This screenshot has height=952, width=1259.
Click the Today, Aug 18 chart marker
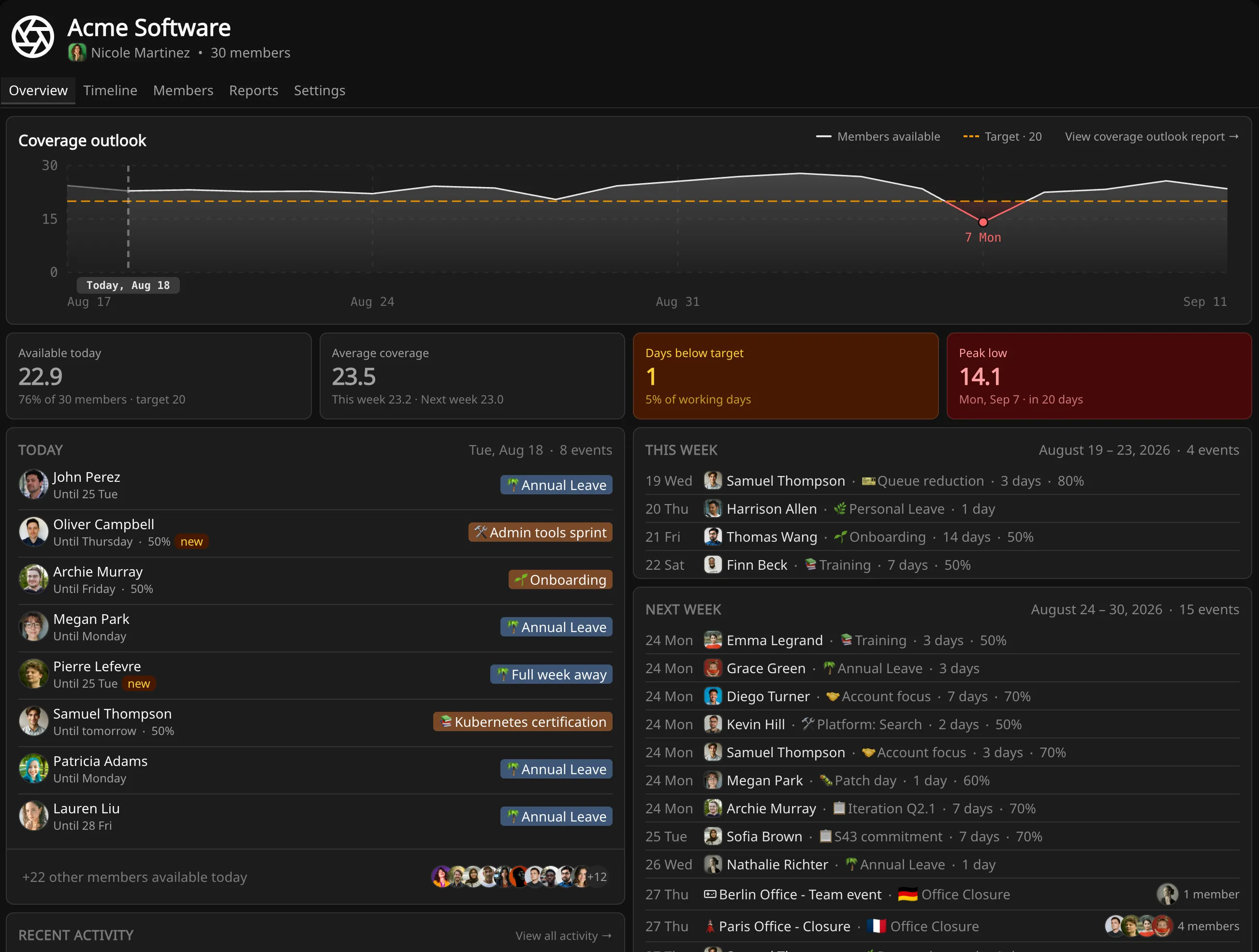click(128, 285)
